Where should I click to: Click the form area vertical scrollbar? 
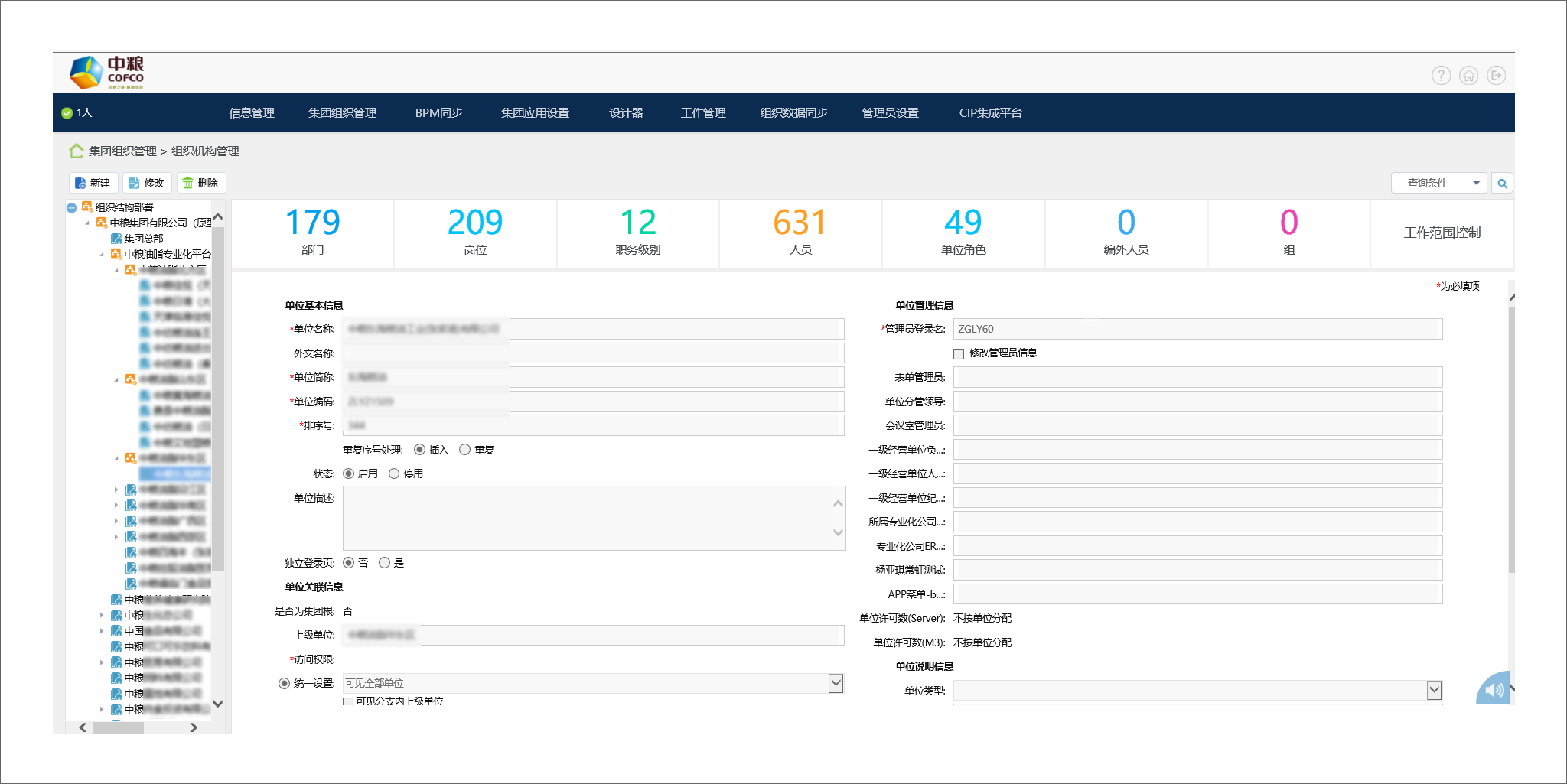[1511, 440]
